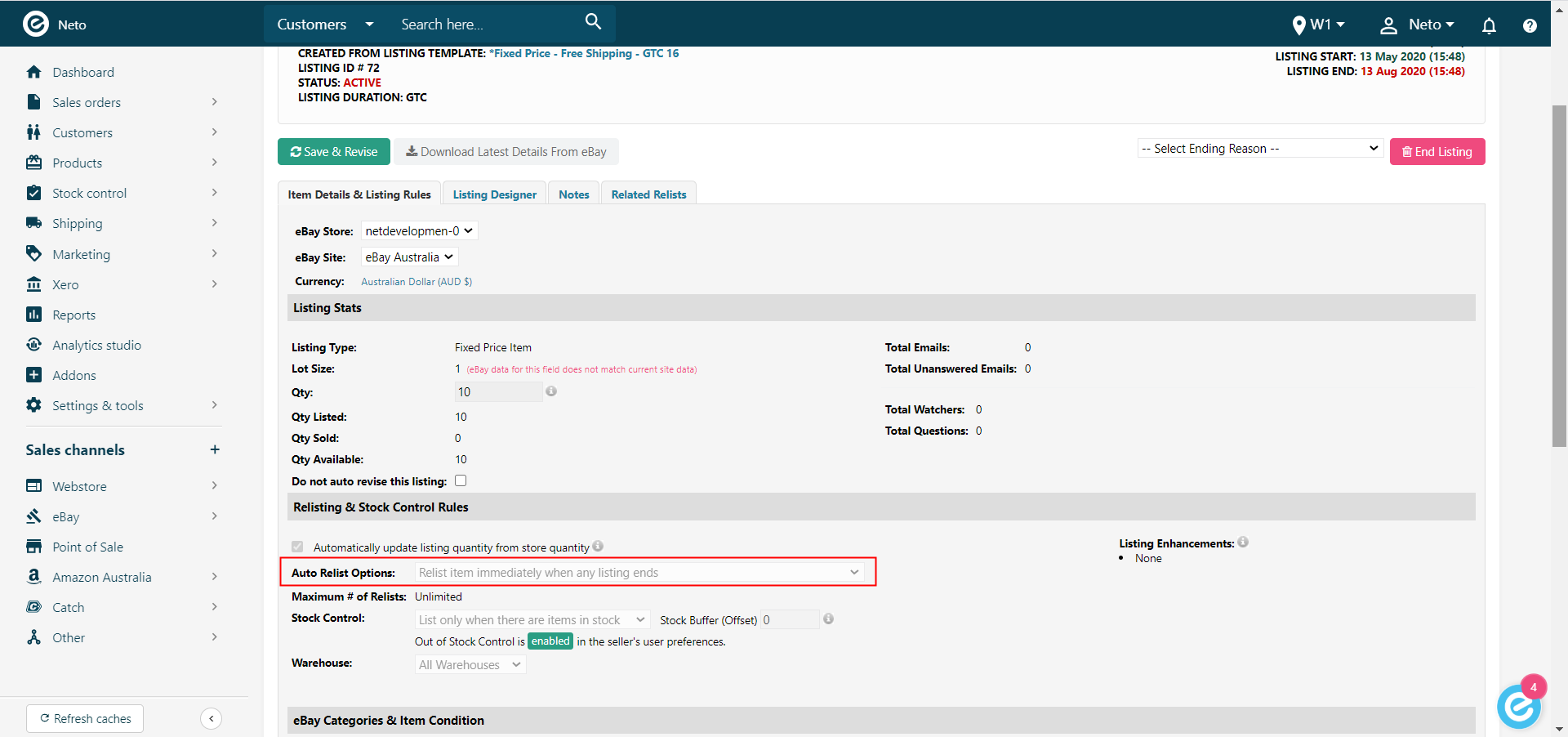Expand the Sales orders menu chevron

point(214,102)
